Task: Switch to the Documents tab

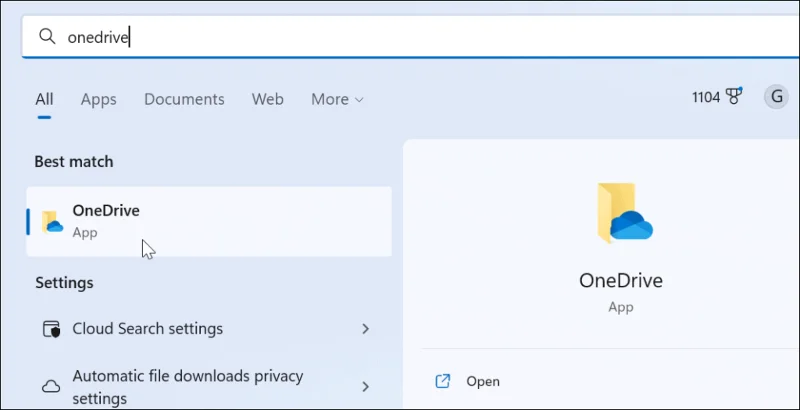Action: coord(184,99)
